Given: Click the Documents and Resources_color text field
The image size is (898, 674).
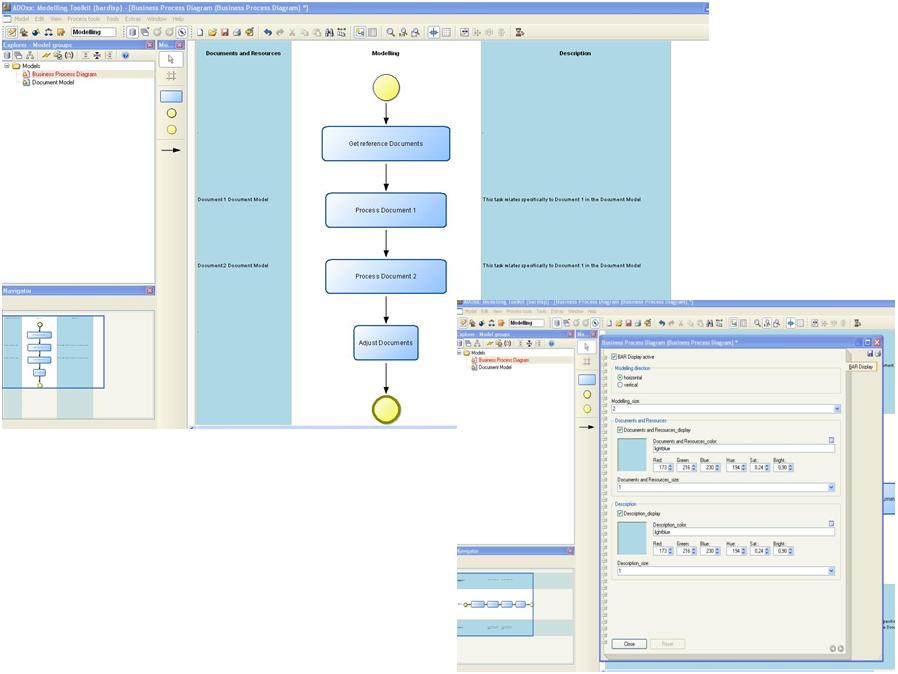Looking at the screenshot, I should pyautogui.click(x=743, y=449).
